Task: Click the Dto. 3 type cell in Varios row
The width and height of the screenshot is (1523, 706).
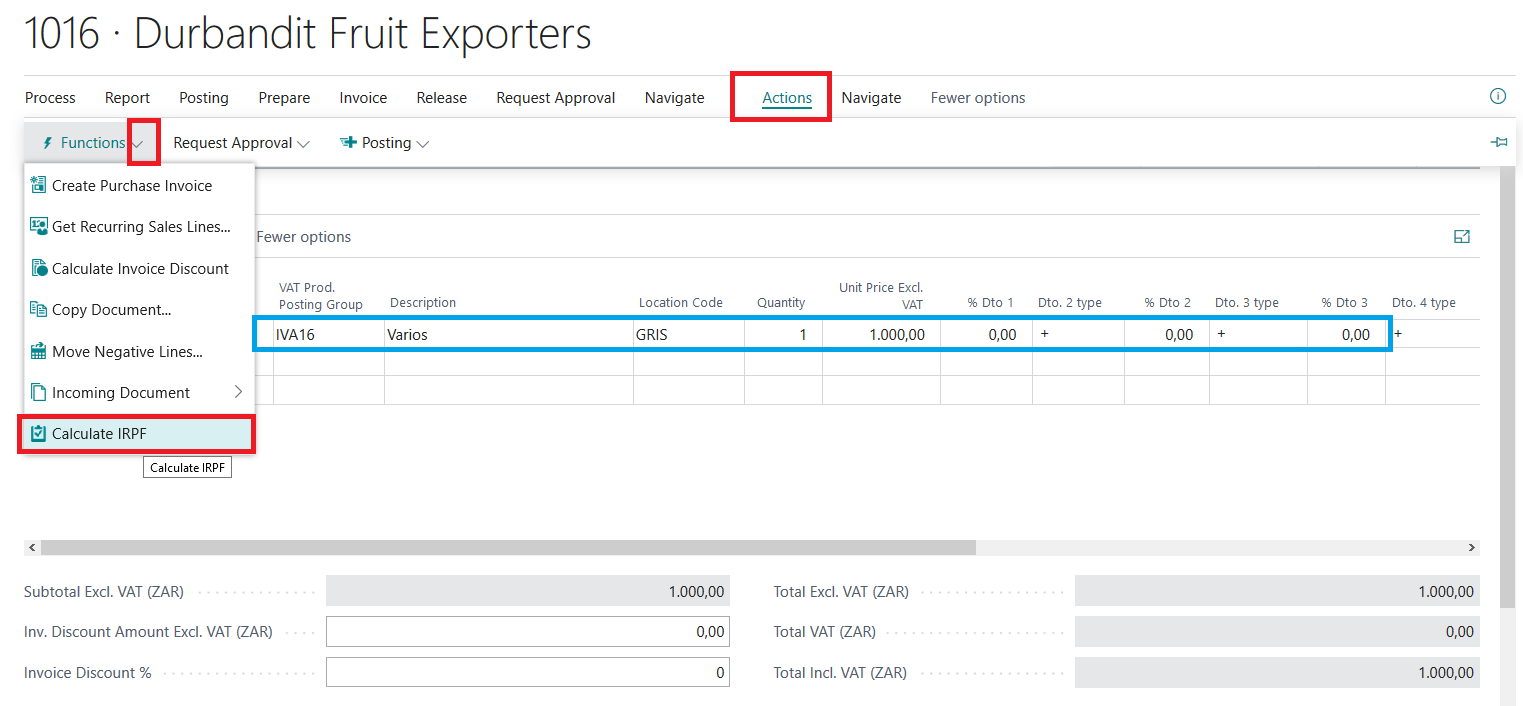Action: pyautogui.click(x=1259, y=335)
